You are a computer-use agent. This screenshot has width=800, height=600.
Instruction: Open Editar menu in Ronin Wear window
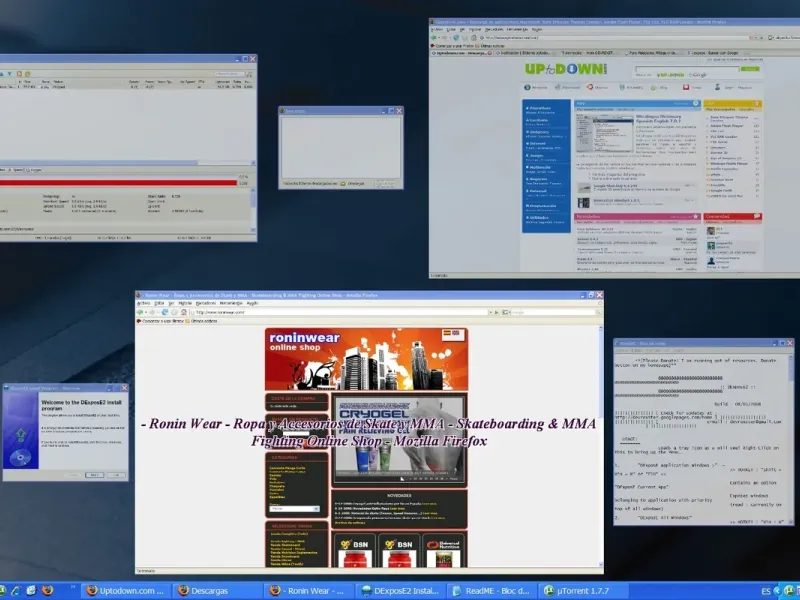pos(159,303)
